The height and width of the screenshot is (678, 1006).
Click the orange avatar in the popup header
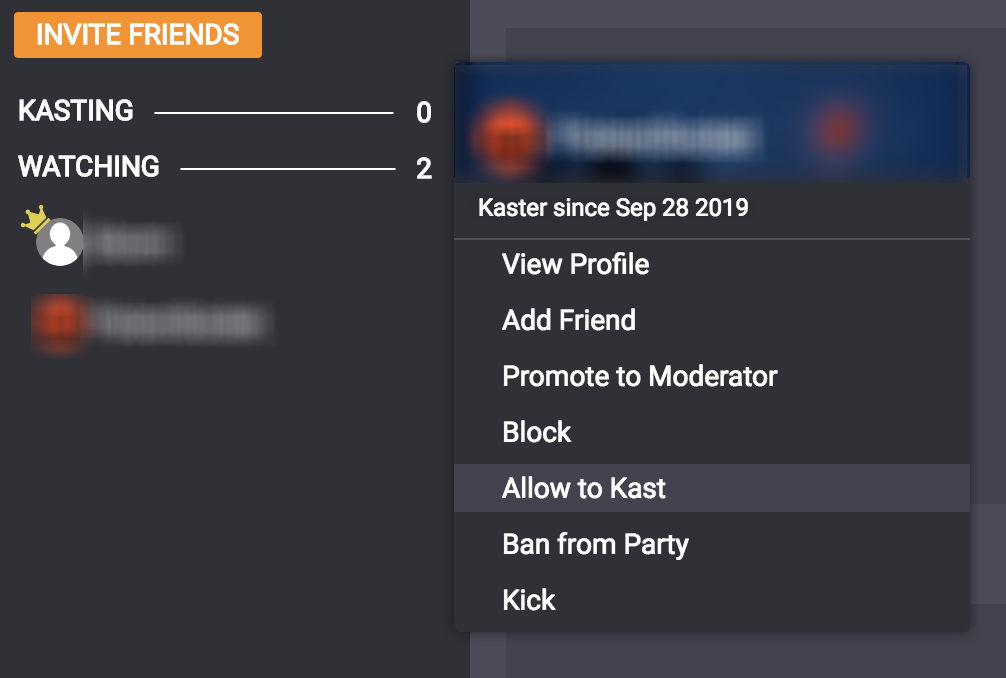pyautogui.click(x=507, y=133)
